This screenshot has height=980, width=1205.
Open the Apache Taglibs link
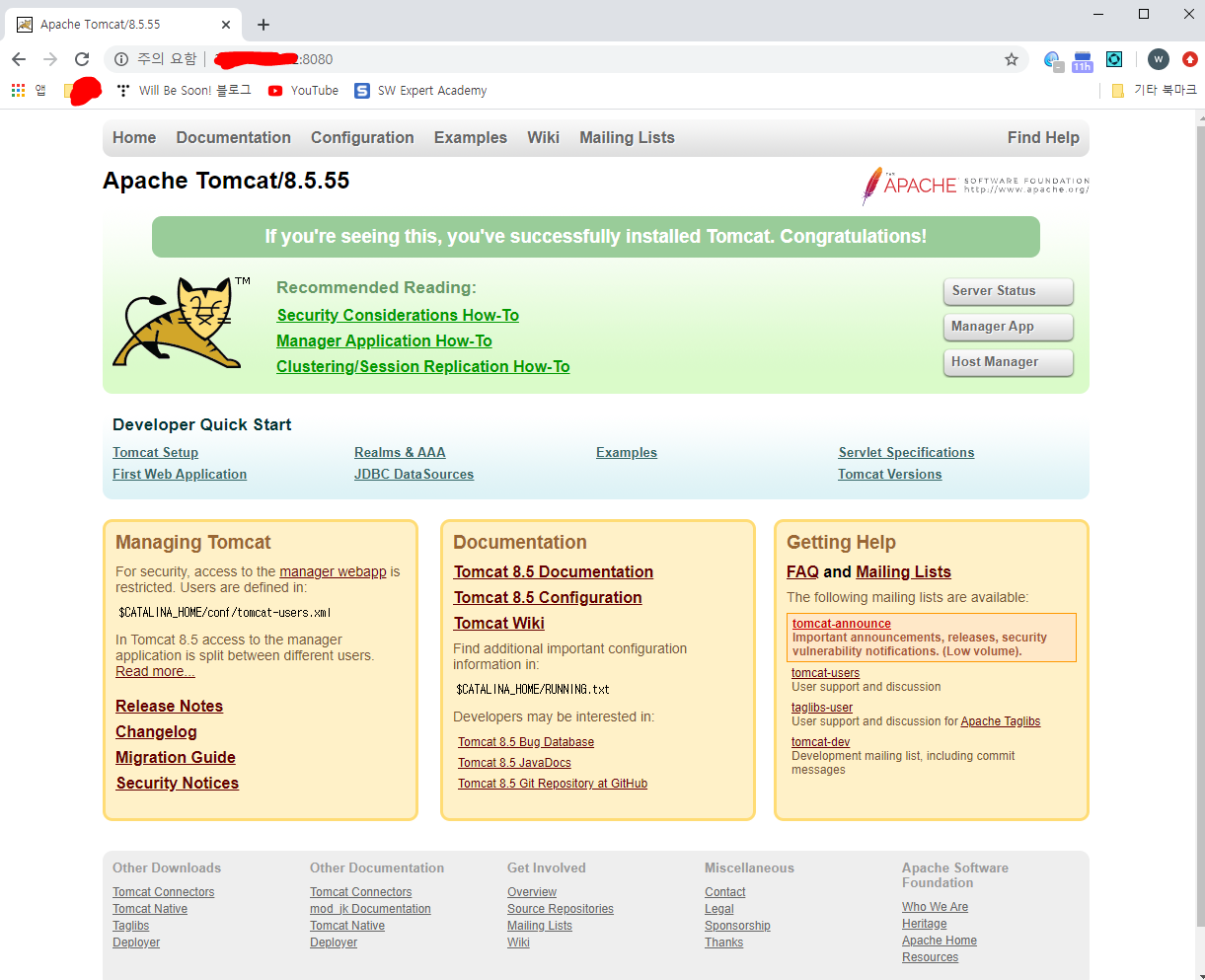pyautogui.click(x=1001, y=721)
